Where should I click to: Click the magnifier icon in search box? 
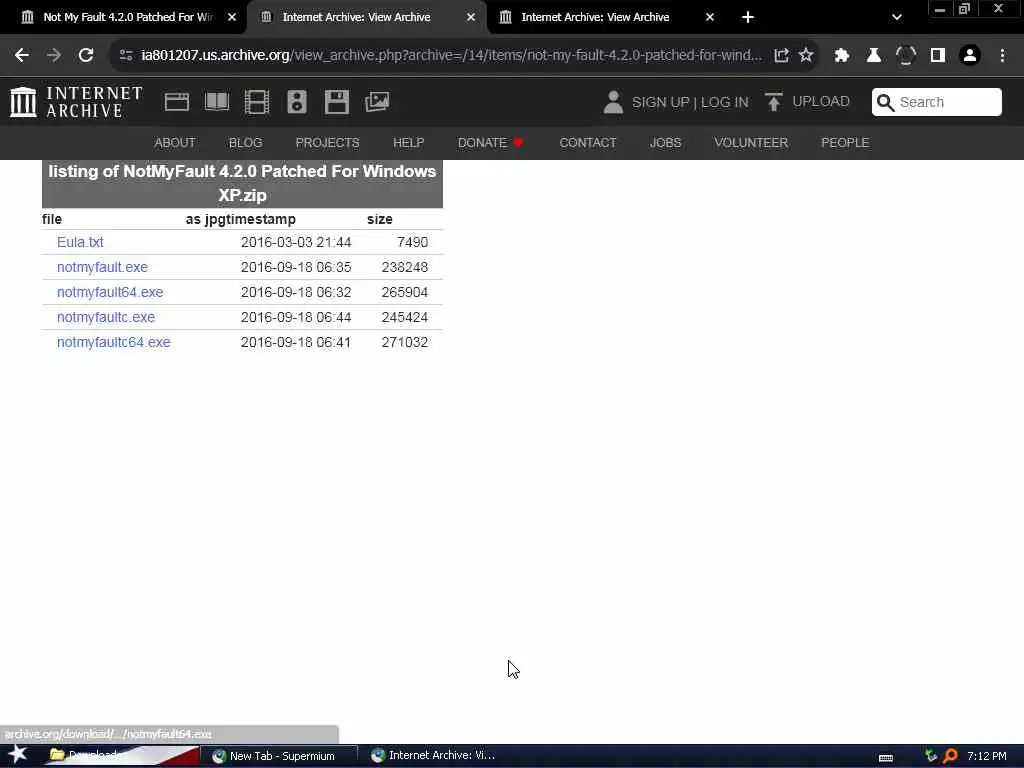click(885, 103)
